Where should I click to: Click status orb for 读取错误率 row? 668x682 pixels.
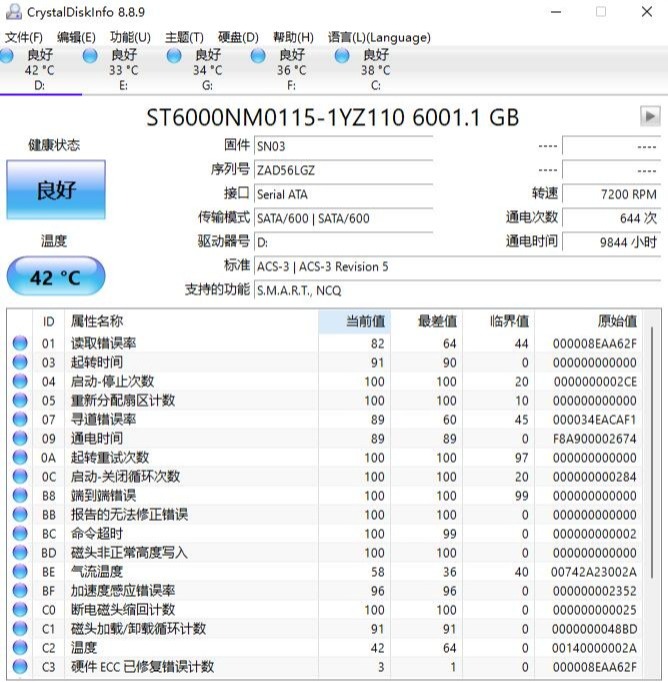click(20, 343)
